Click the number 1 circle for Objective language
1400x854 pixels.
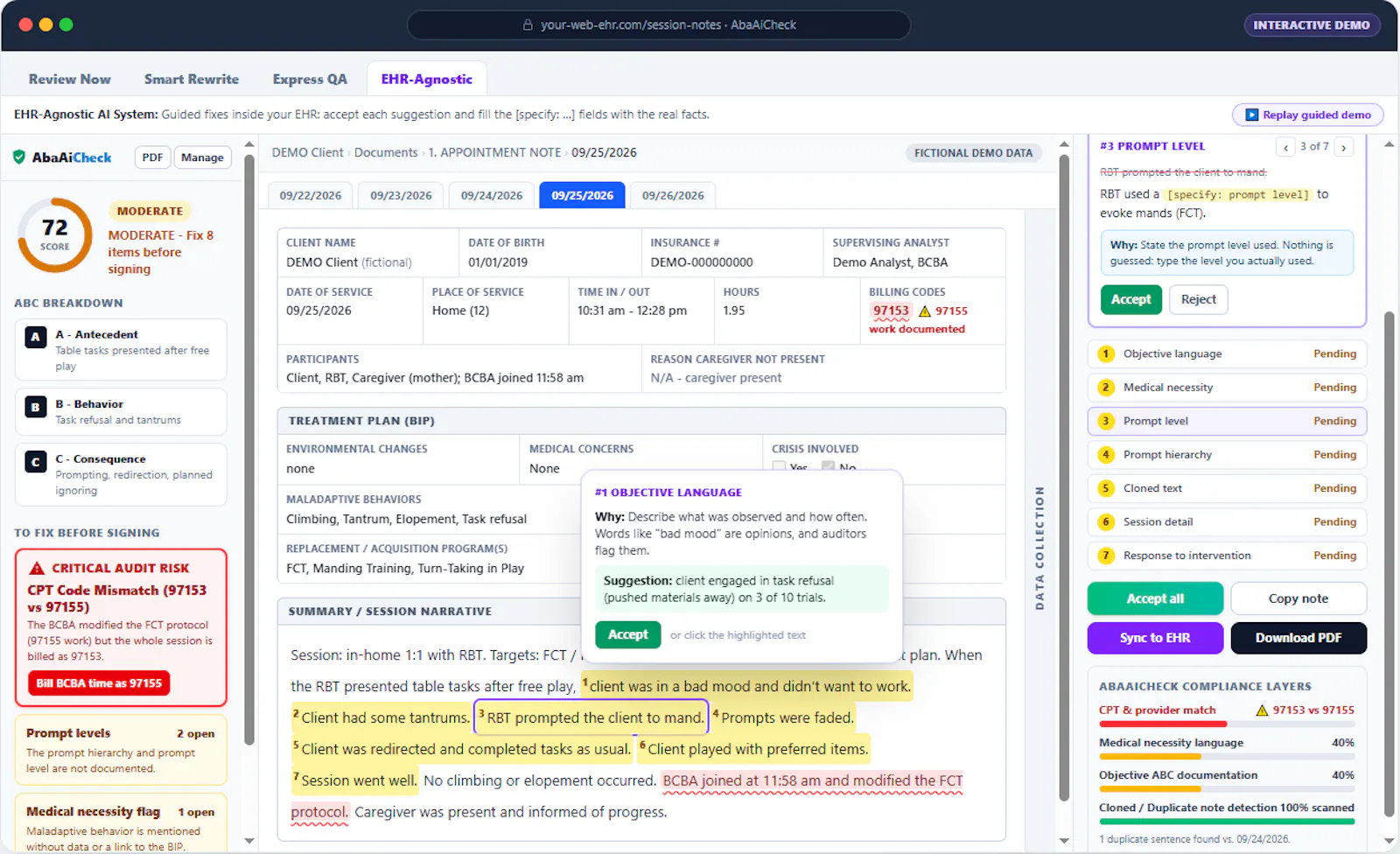[x=1106, y=354]
